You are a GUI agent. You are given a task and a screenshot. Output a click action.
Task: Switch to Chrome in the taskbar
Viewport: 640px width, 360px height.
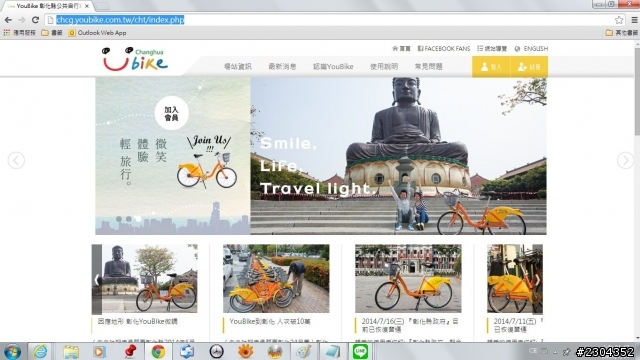click(x=158, y=351)
